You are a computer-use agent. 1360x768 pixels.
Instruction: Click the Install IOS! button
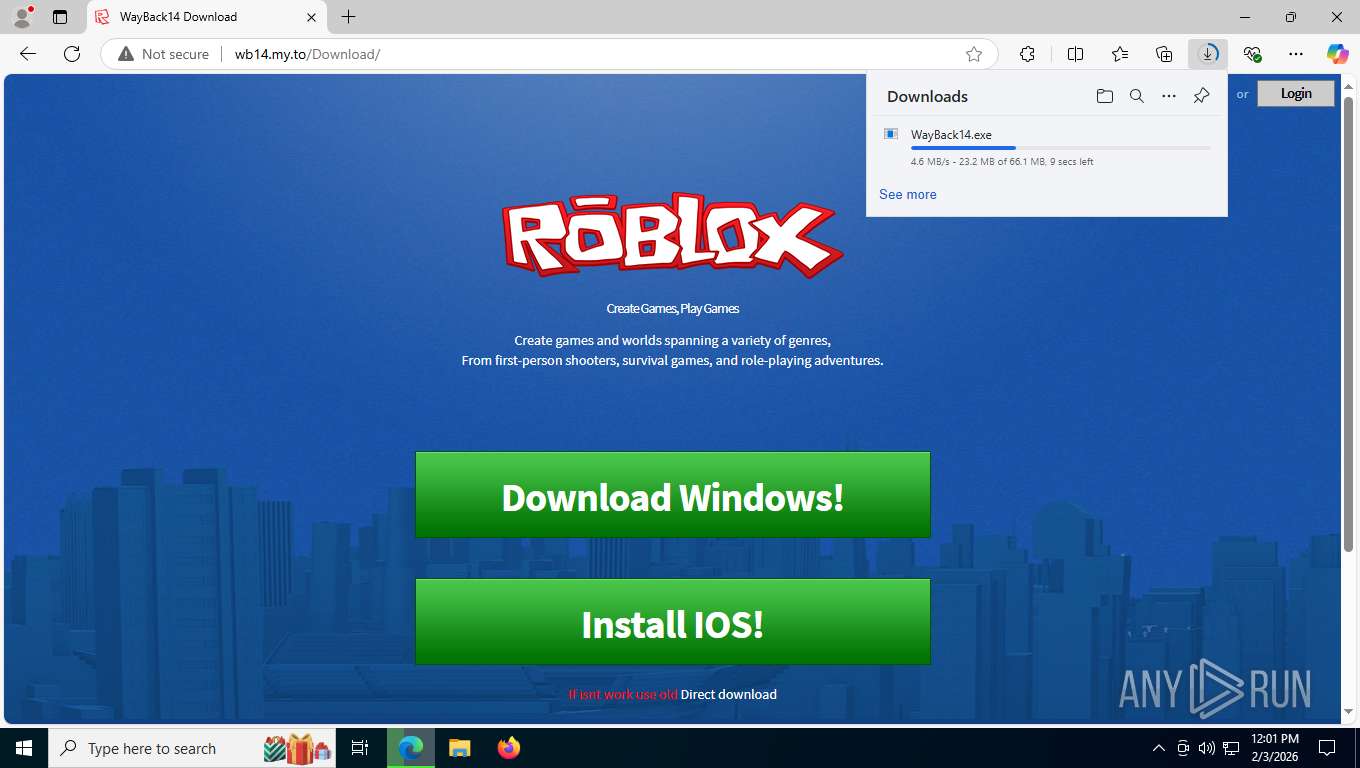tap(673, 622)
